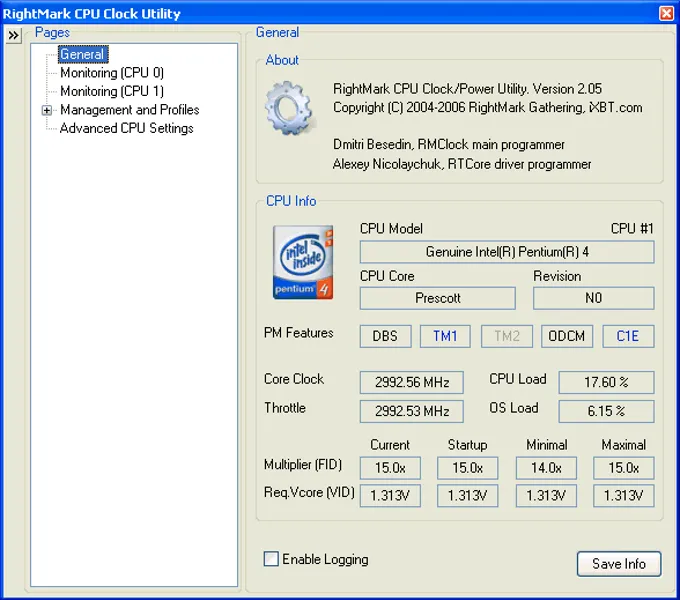Click the Current Req.Vcore value 1.313V
The height and width of the screenshot is (600, 680).
390,495
